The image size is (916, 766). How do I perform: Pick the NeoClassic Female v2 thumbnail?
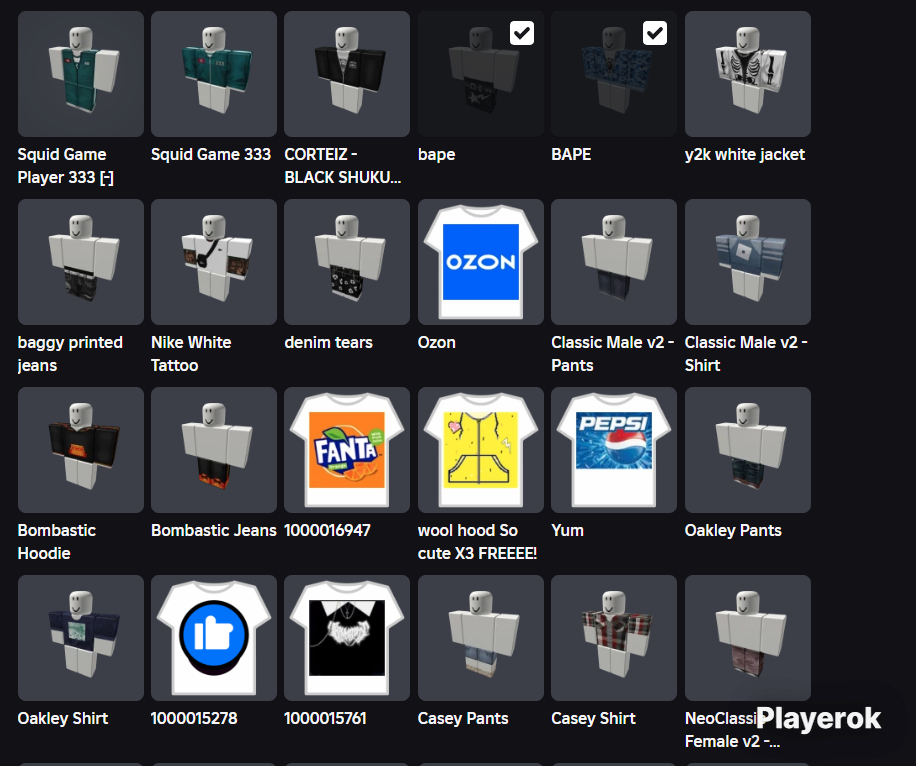748,638
